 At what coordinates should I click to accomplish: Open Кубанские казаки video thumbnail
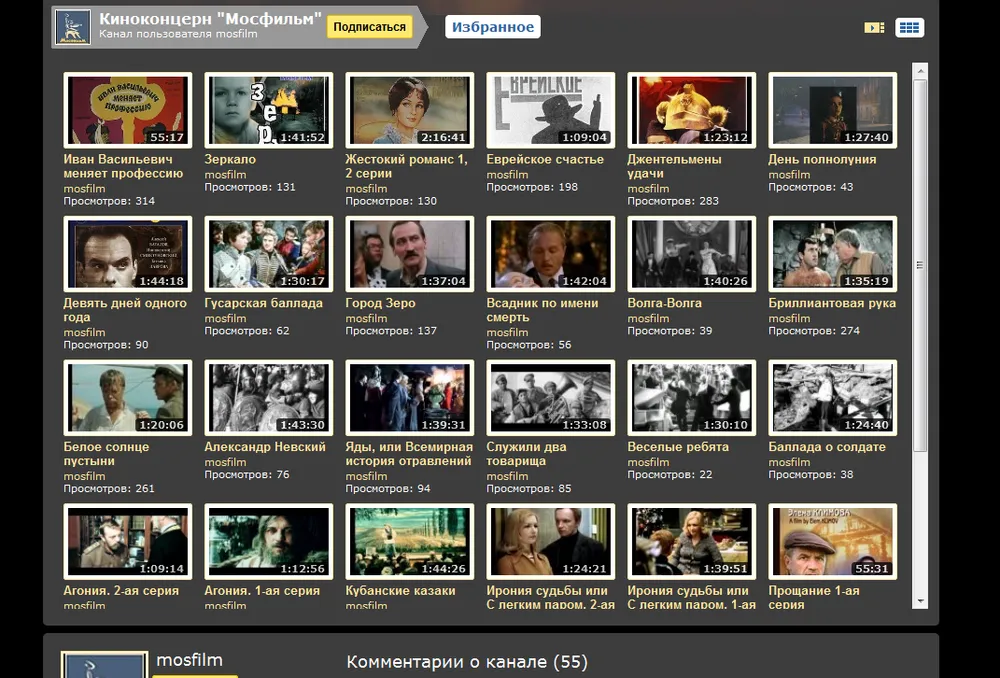(407, 542)
